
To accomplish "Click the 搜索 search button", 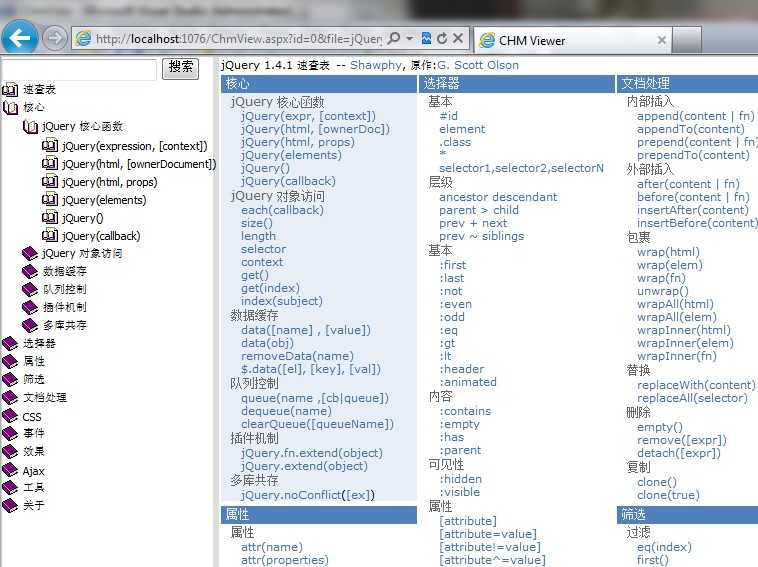I will coord(180,67).
